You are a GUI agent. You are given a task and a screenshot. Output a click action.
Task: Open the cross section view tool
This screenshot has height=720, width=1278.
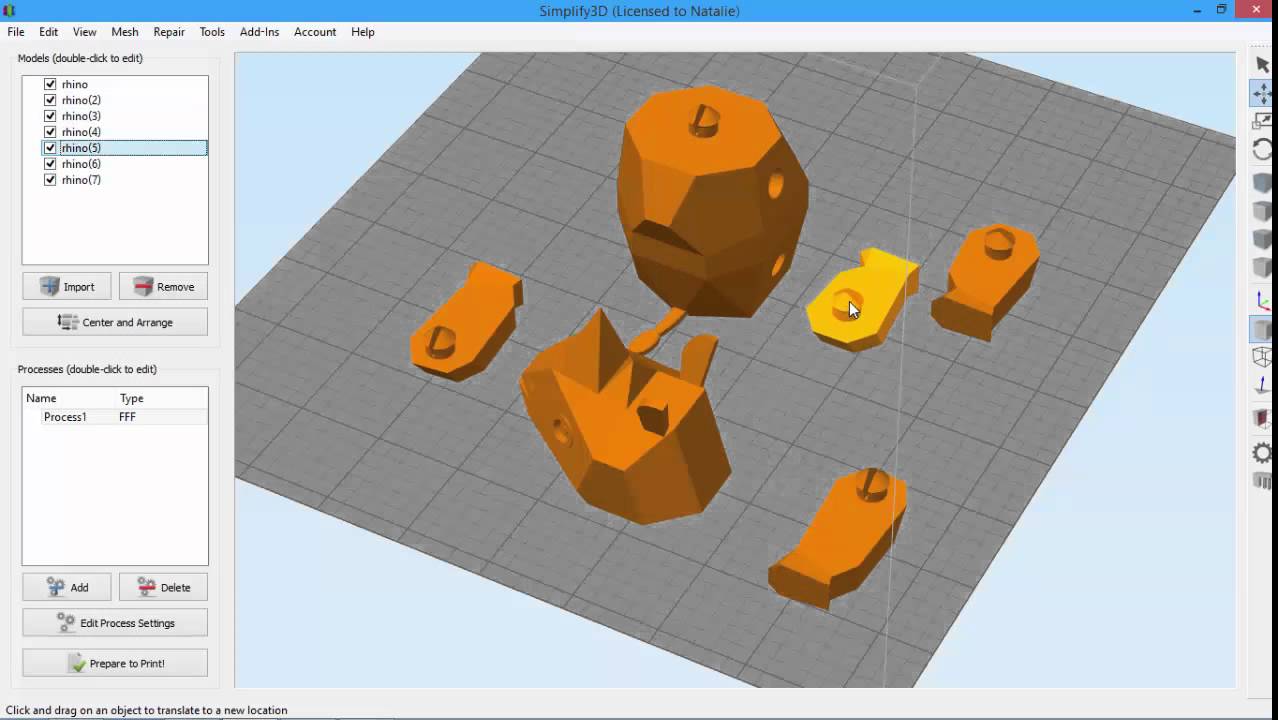point(1263,418)
